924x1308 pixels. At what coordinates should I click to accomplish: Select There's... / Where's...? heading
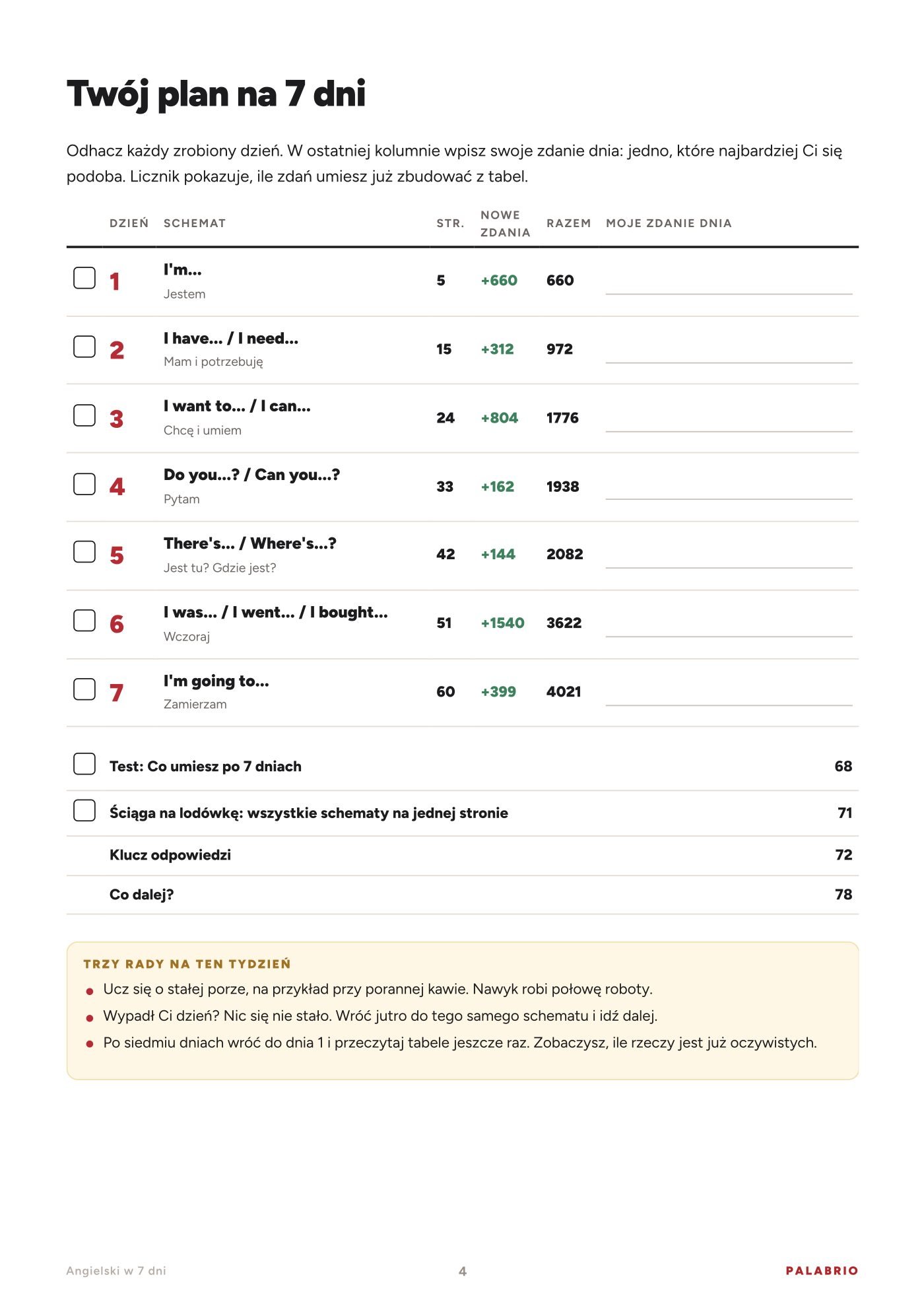pos(250,543)
